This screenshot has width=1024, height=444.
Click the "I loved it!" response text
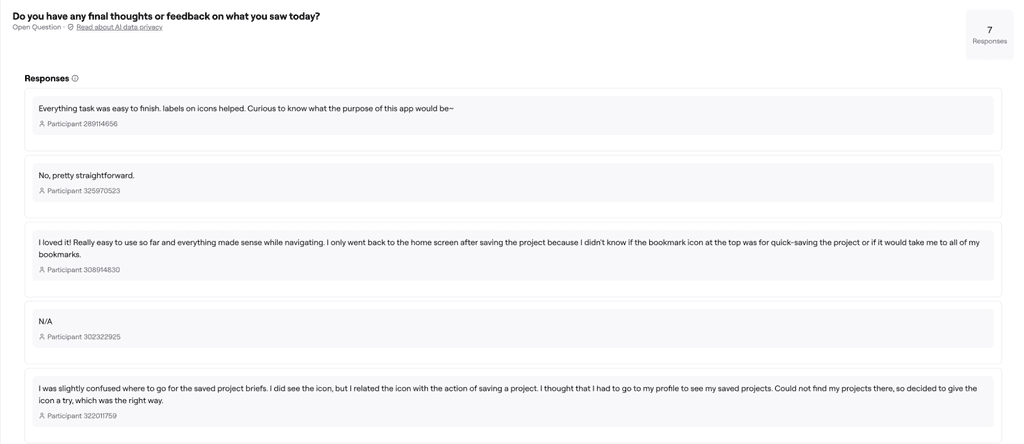(509, 248)
